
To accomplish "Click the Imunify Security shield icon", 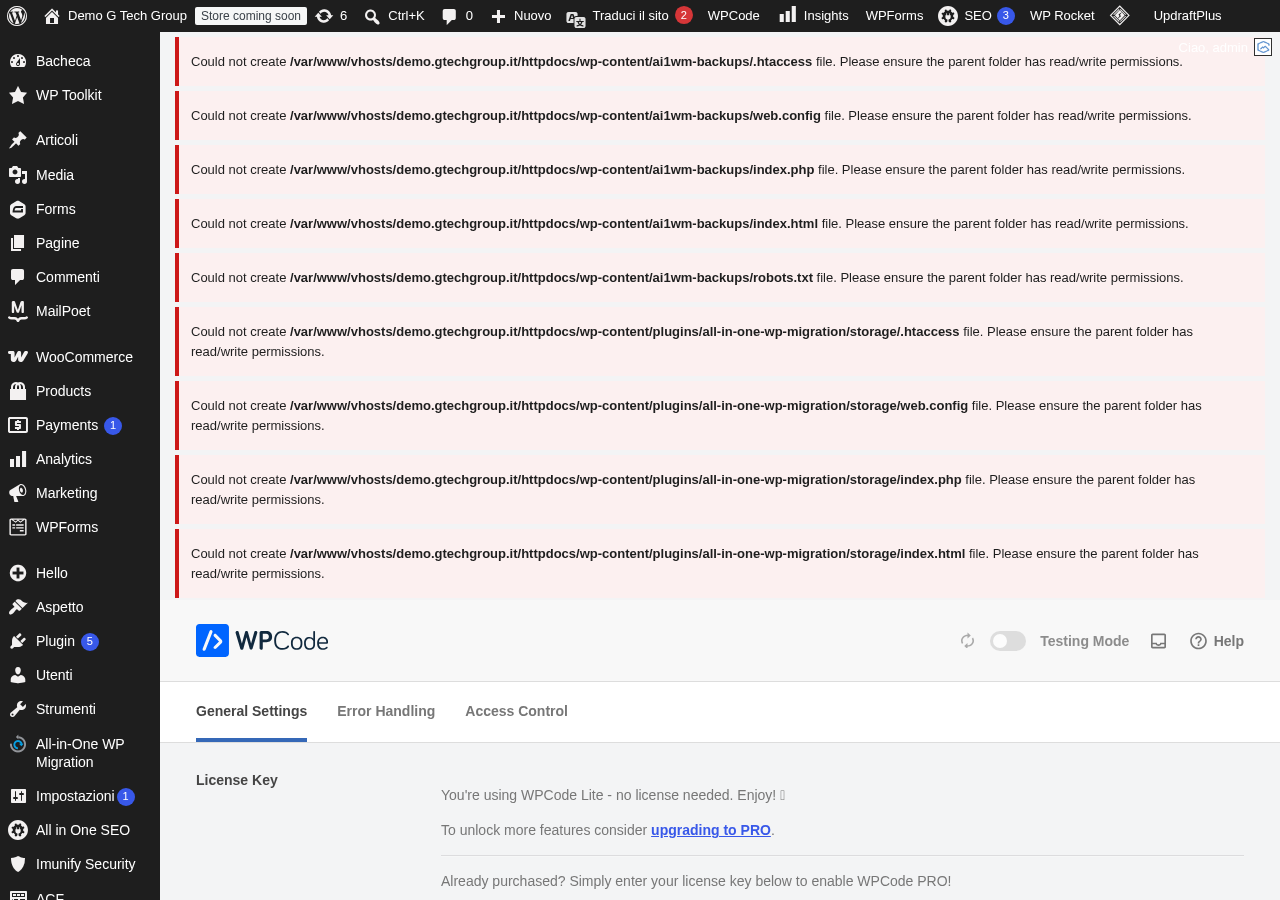I will click(18, 864).
